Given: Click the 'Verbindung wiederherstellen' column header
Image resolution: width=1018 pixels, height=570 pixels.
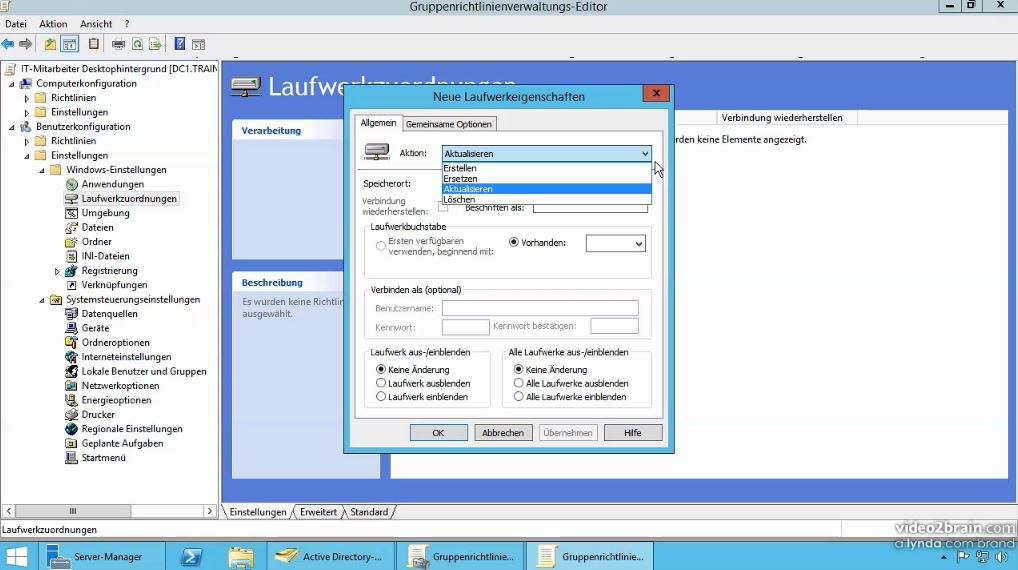Looking at the screenshot, I should pos(786,118).
